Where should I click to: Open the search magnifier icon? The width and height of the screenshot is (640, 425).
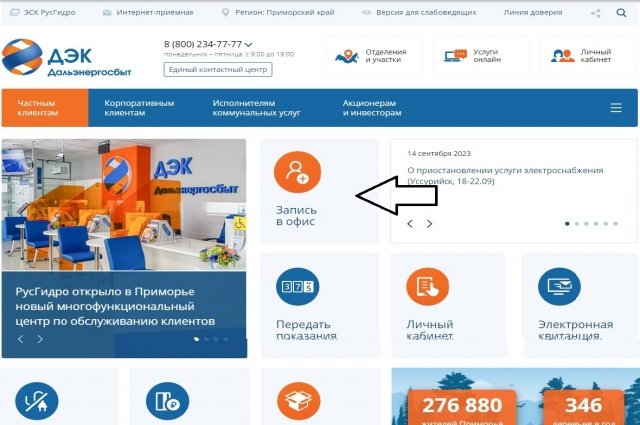(621, 13)
